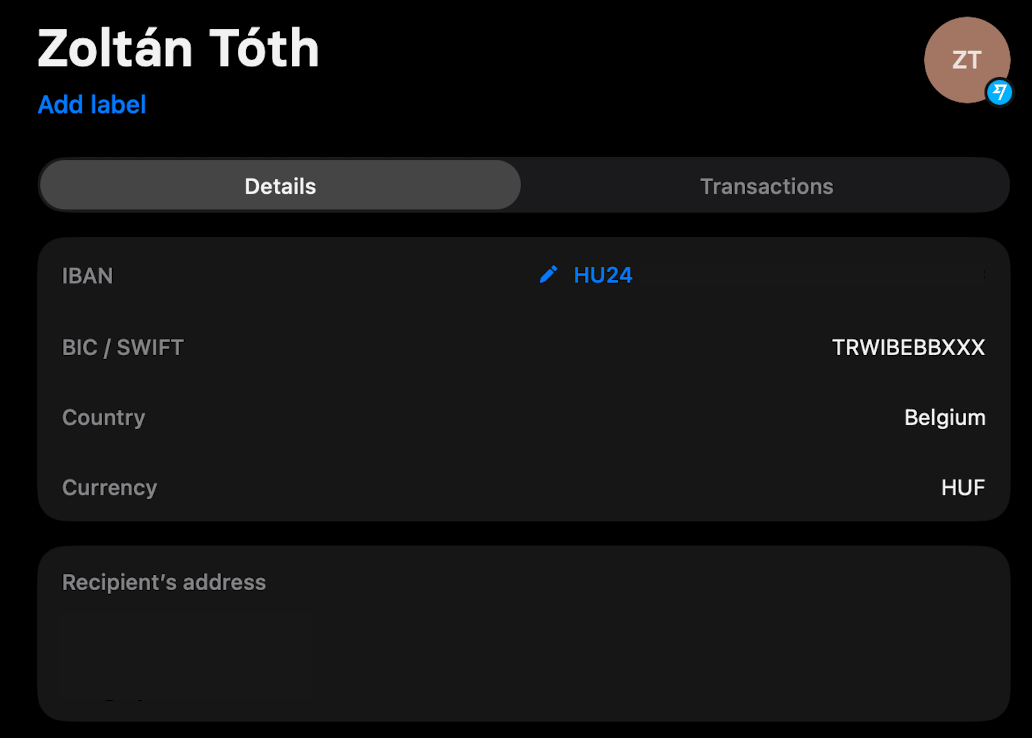Click the BIC / SWIFT label

coord(123,347)
